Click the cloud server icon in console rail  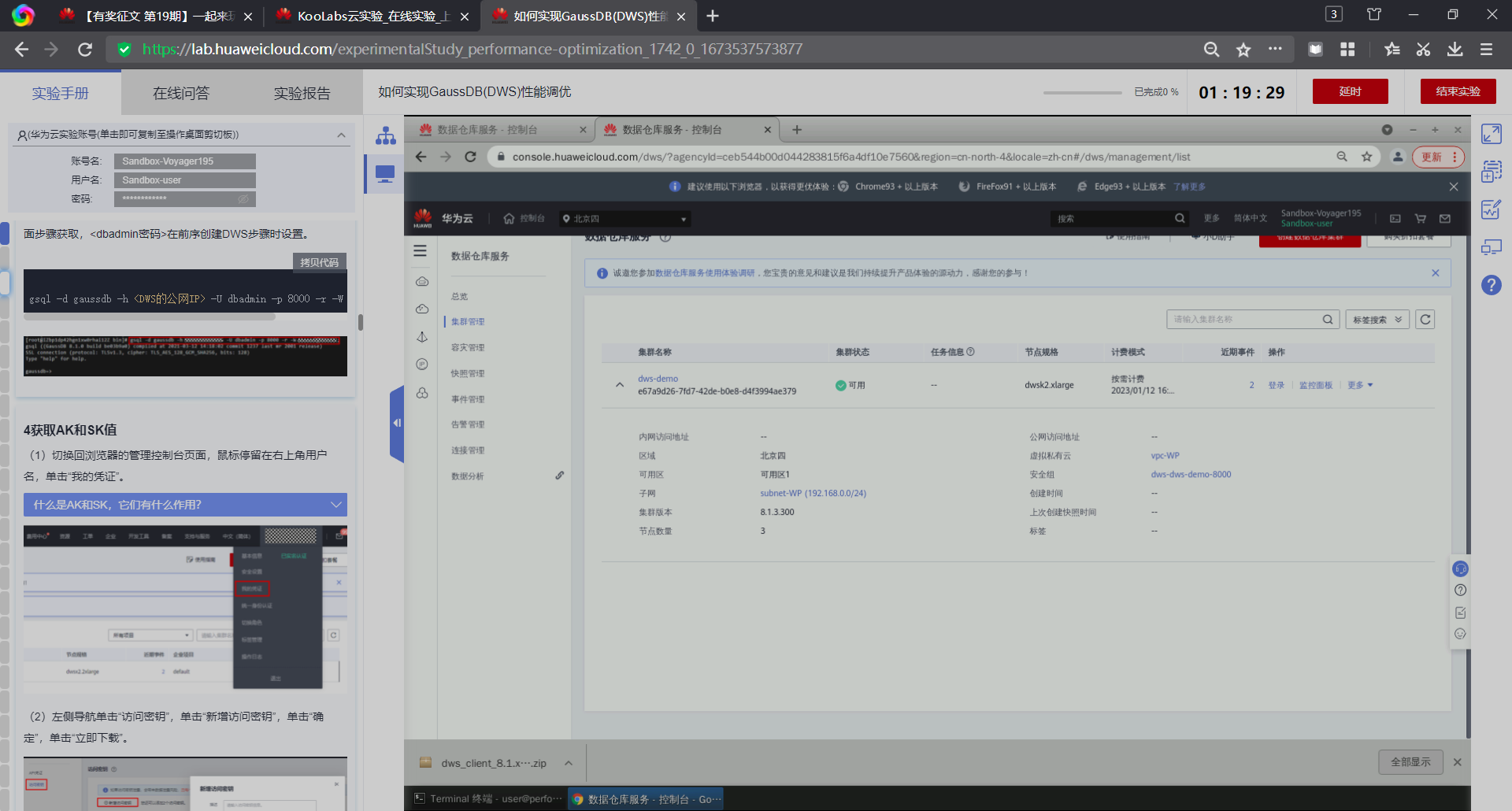coord(422,282)
